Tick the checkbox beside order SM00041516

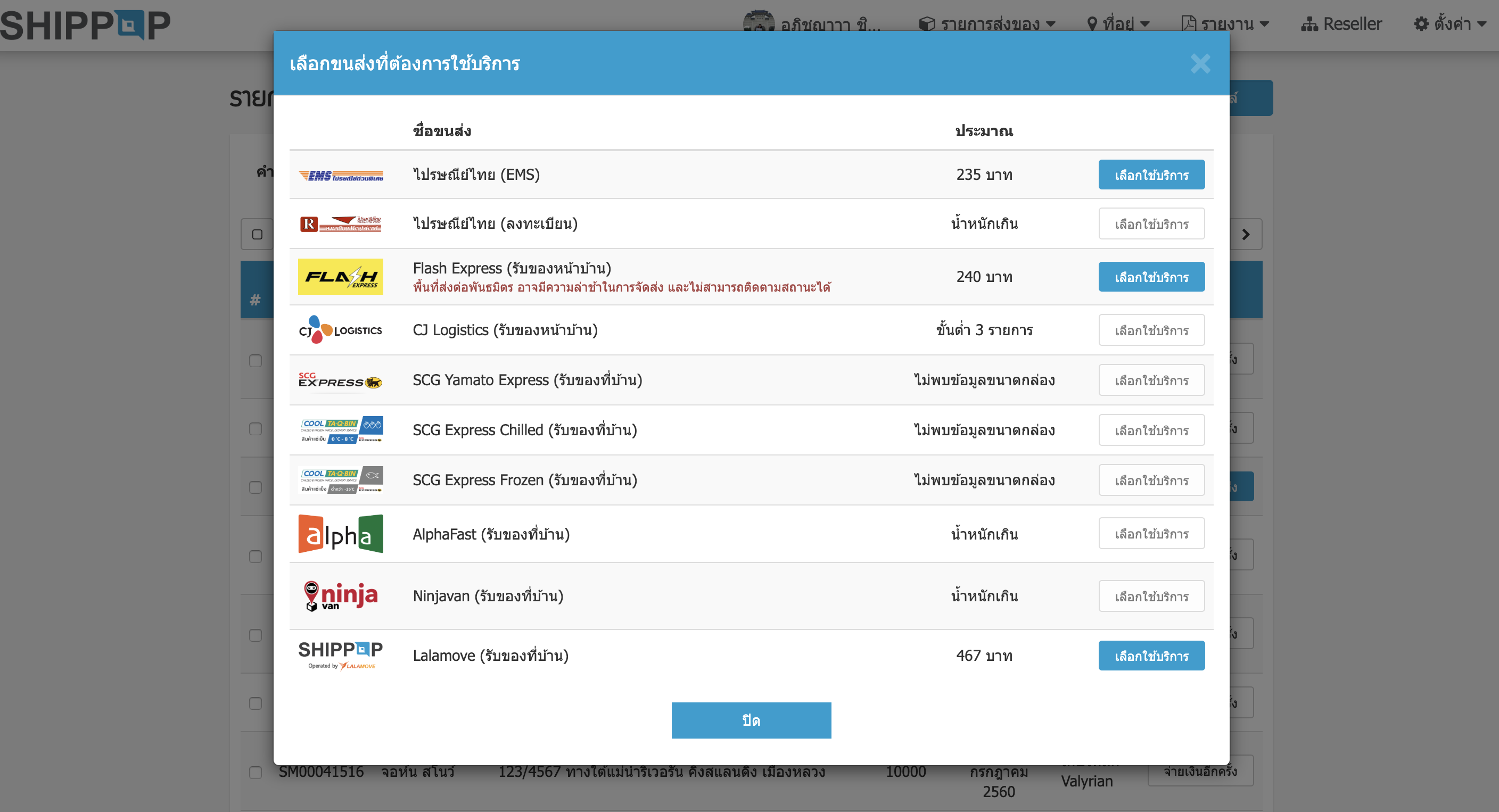(x=256, y=773)
